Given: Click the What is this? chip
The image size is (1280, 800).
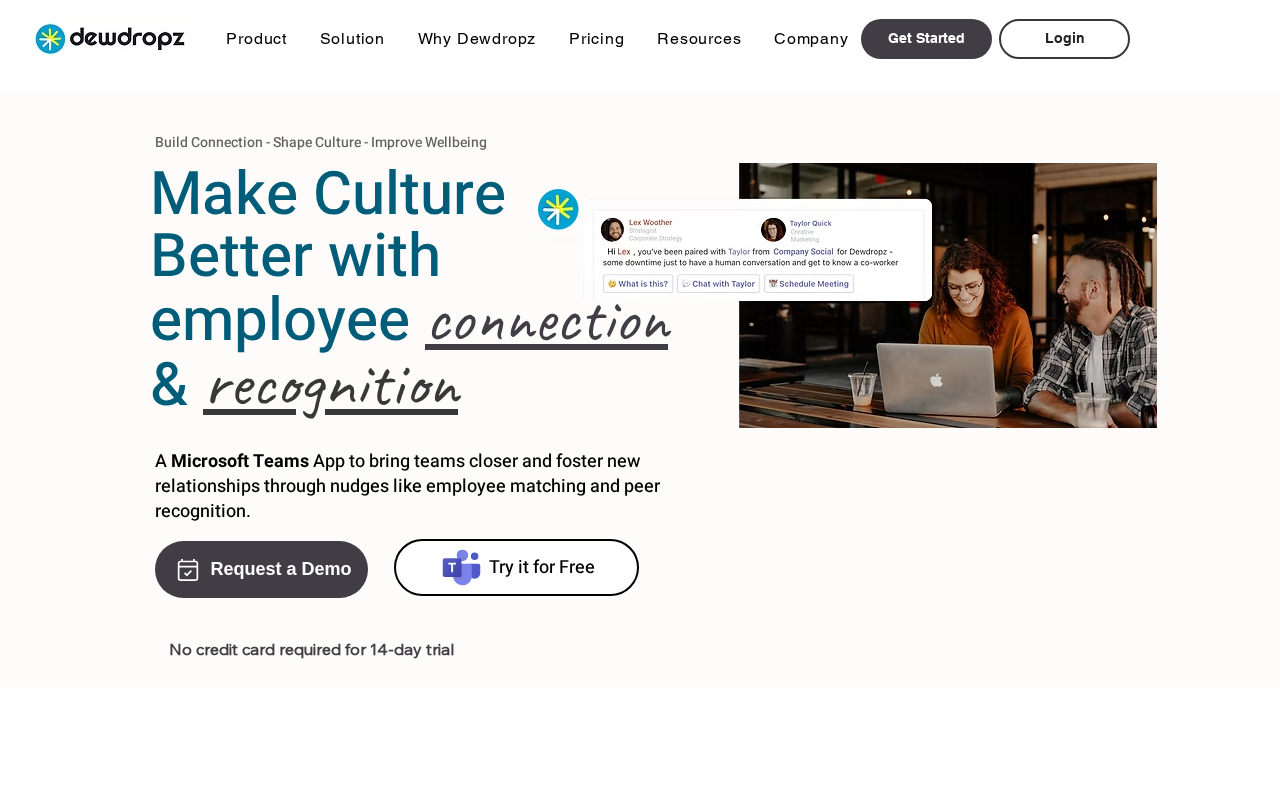Looking at the screenshot, I should (638, 284).
